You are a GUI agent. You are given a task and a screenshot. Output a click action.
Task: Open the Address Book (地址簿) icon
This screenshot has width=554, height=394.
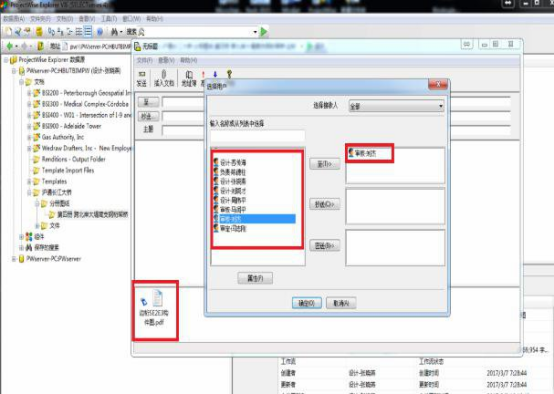[189, 74]
